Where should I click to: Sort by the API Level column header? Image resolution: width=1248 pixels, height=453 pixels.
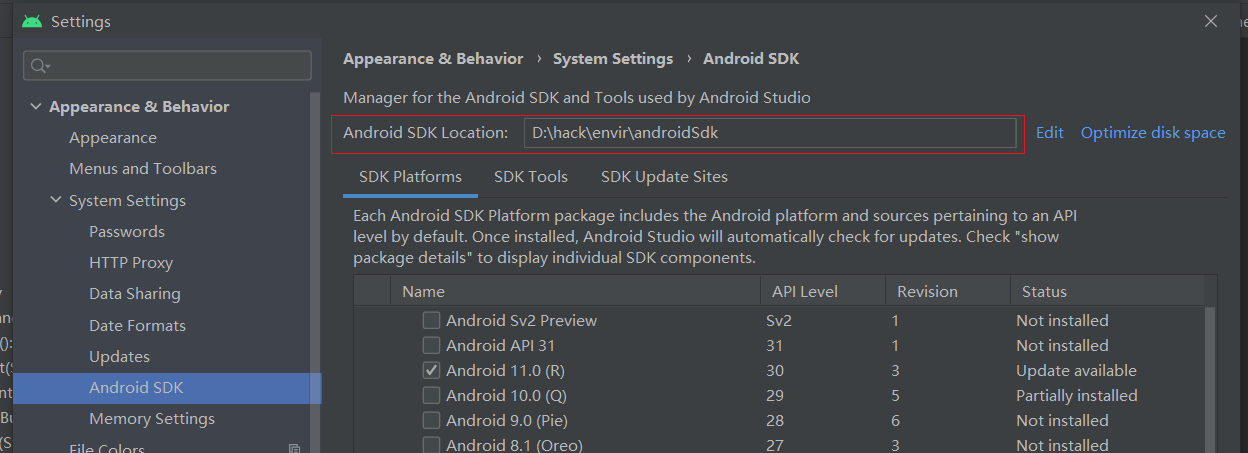[823, 292]
